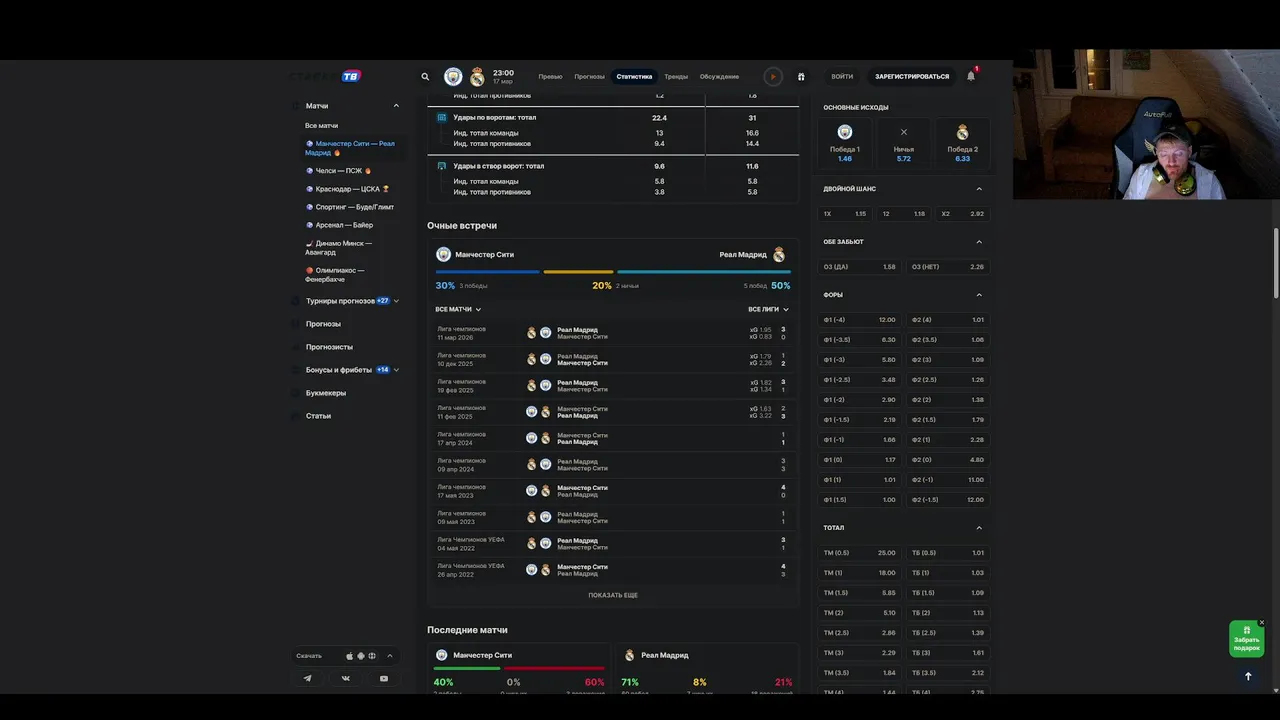Select total ТБ (2.5) odds
The width and height of the screenshot is (1280, 720).
pos(948,633)
